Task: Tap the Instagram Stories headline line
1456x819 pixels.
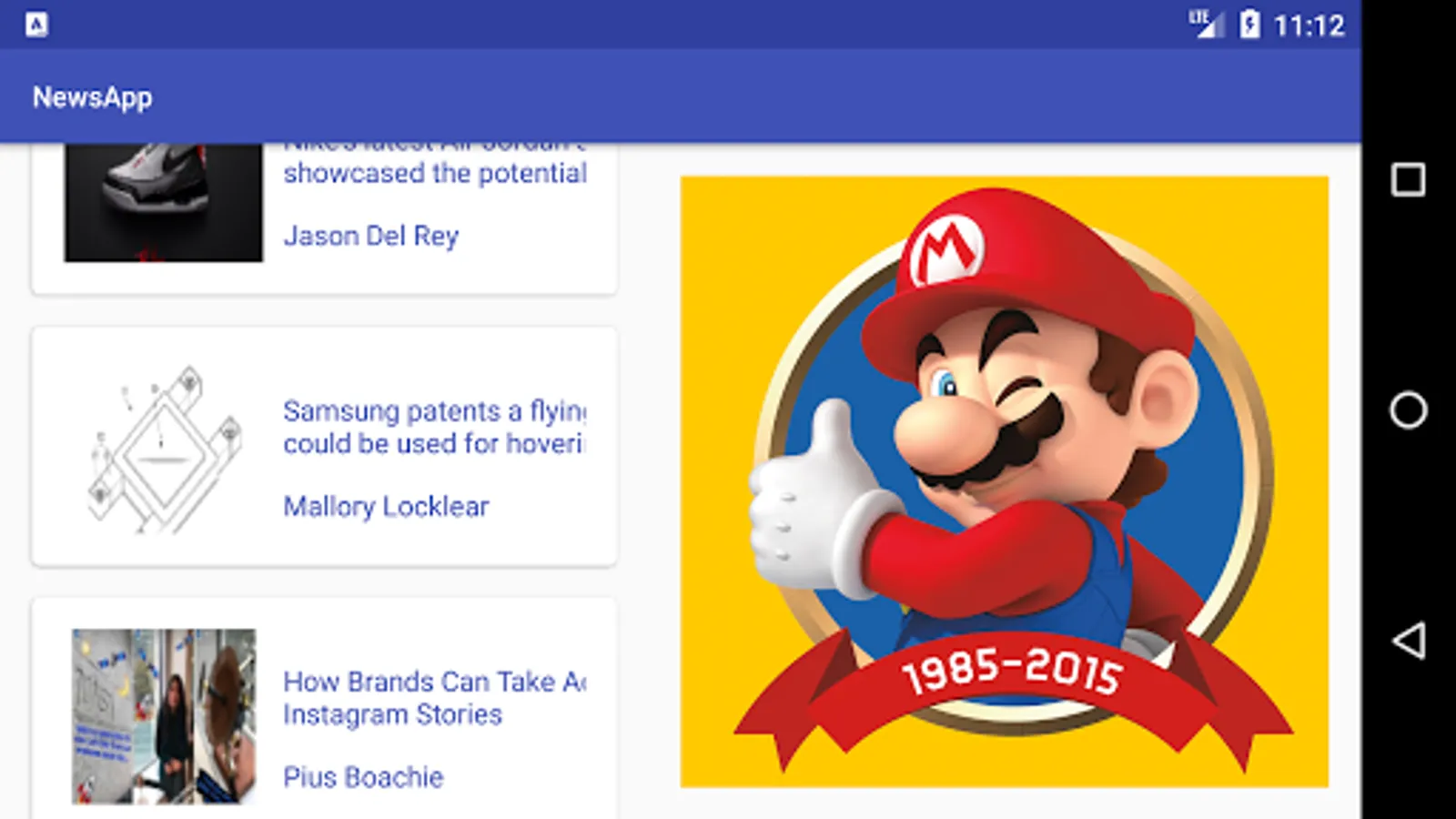Action: click(x=392, y=715)
